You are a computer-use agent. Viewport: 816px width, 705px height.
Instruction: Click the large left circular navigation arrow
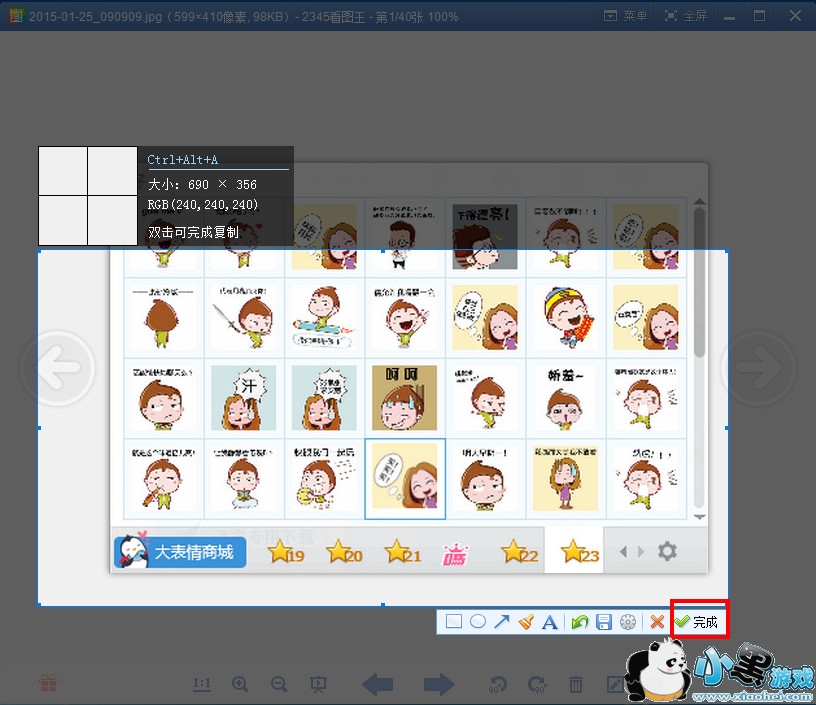pyautogui.click(x=58, y=368)
